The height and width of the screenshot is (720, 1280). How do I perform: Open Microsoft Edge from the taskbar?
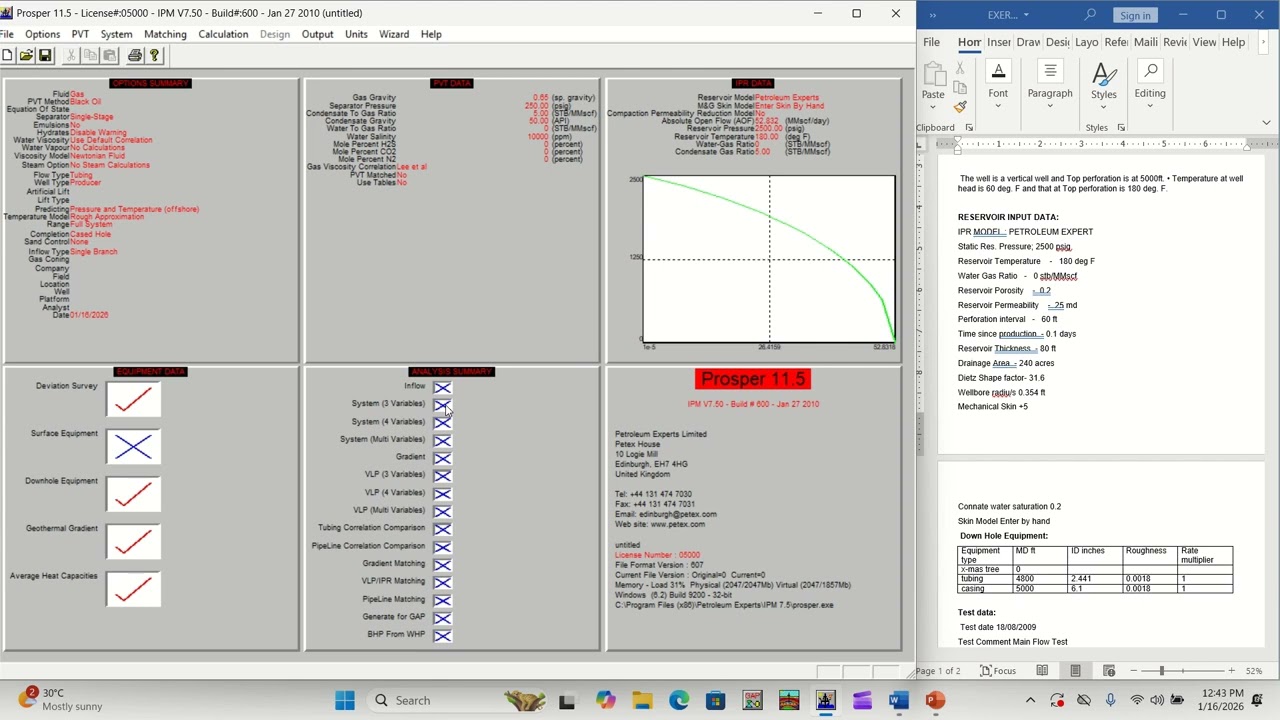point(679,700)
